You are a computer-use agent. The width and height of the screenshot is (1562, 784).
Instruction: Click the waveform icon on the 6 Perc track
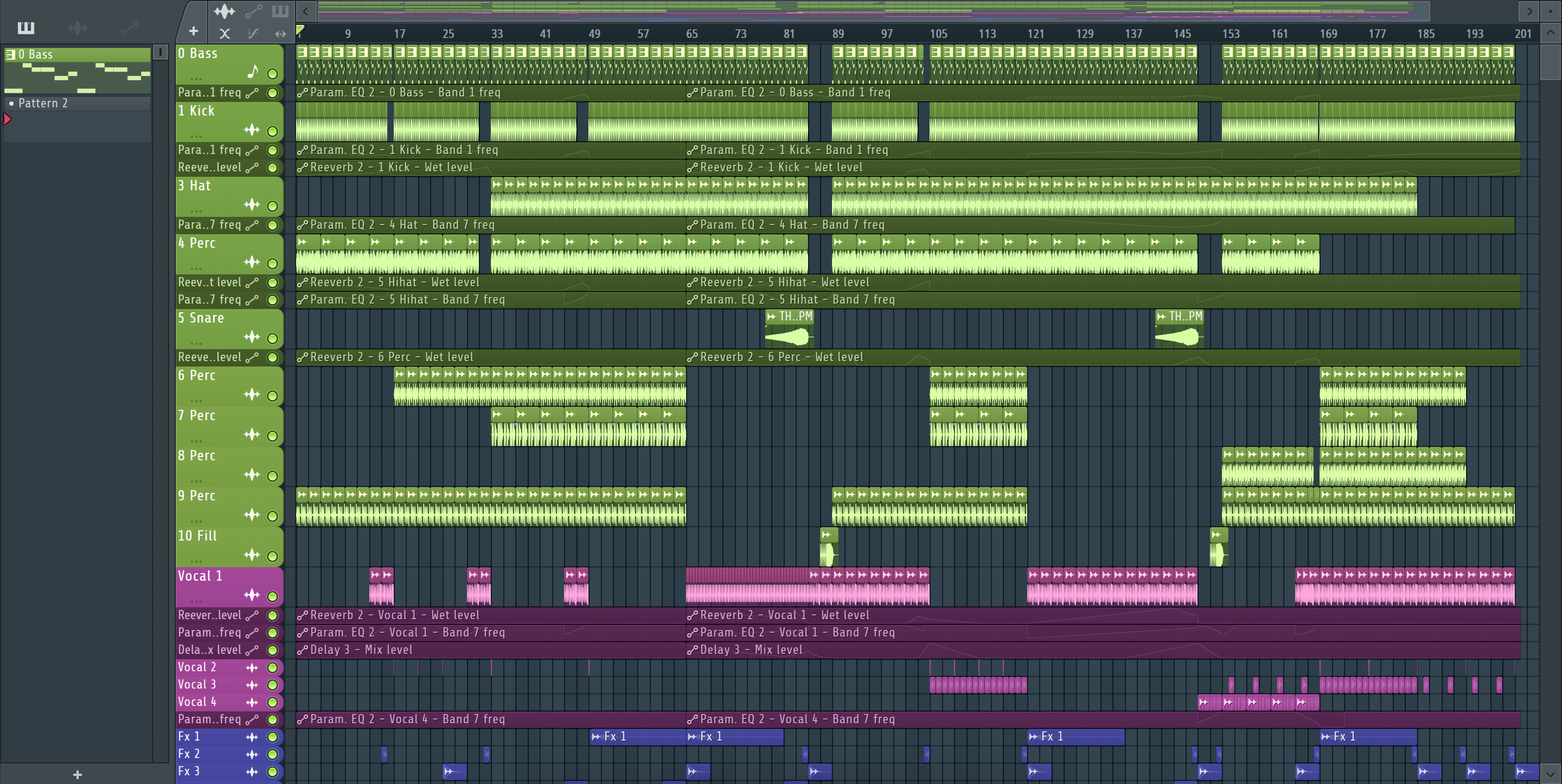coord(252,395)
